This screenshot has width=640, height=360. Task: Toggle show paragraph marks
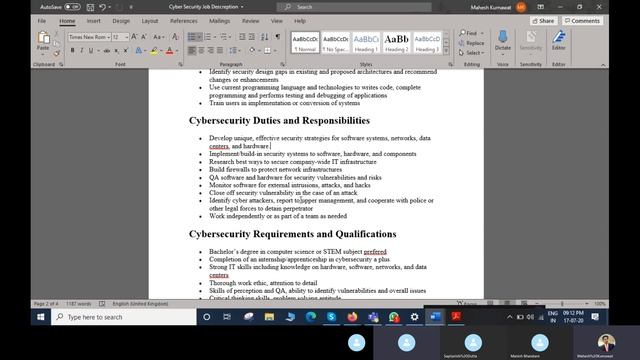278,37
